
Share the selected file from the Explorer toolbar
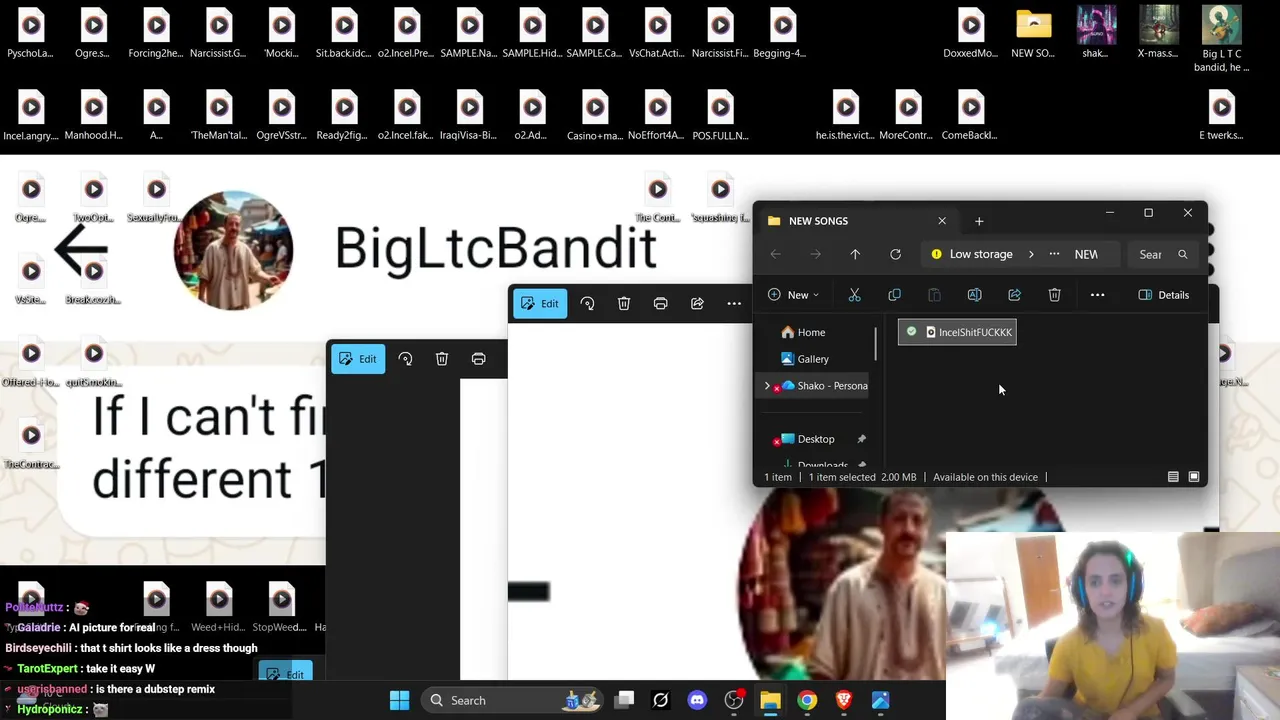(1014, 295)
